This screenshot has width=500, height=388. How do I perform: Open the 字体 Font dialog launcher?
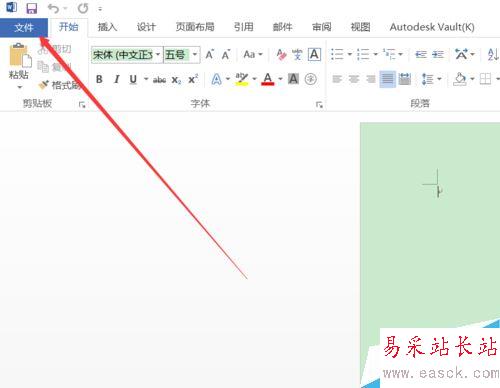coord(319,105)
